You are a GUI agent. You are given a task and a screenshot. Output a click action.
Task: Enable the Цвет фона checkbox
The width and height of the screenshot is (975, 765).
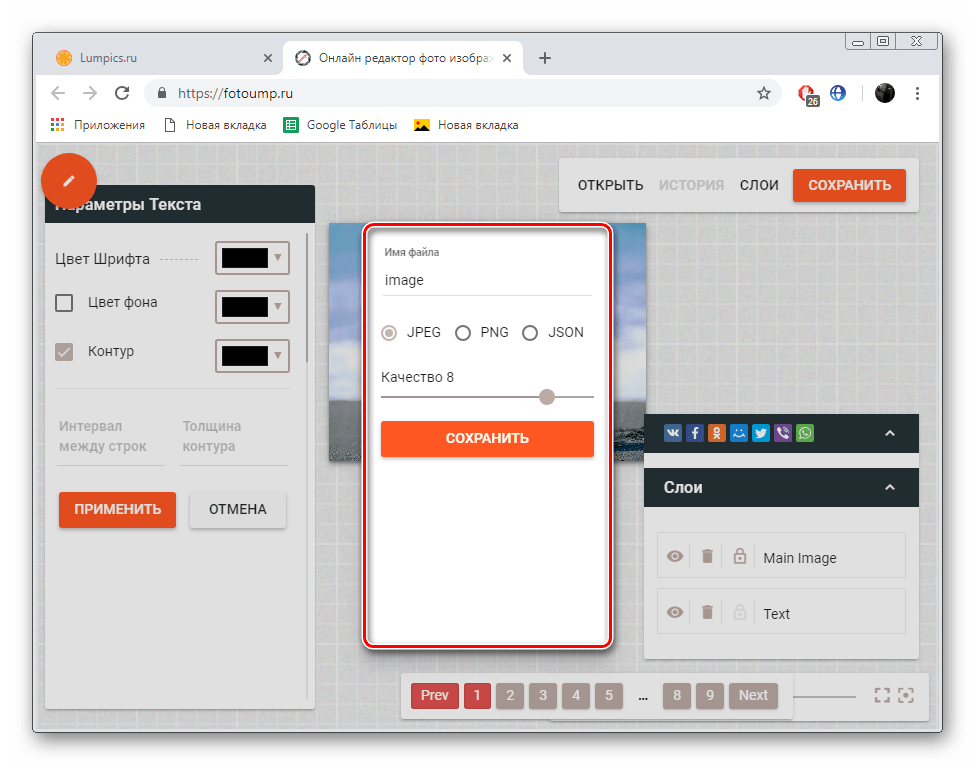click(64, 303)
